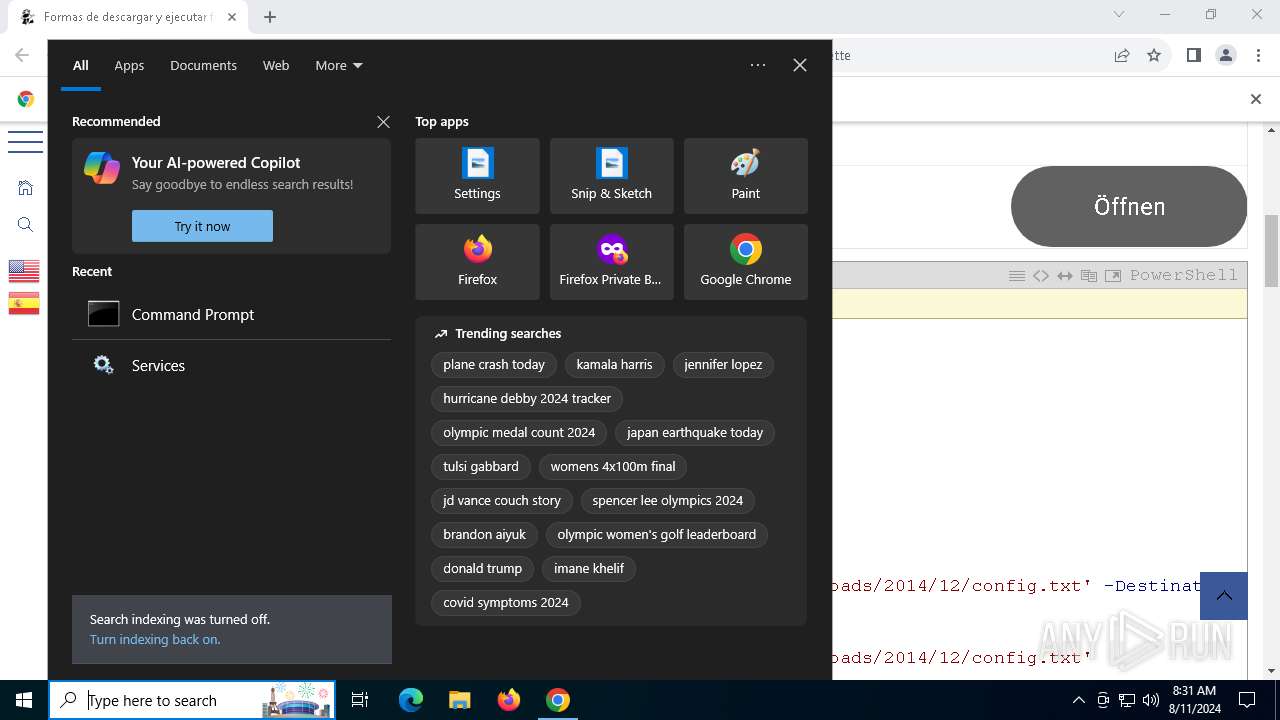Image resolution: width=1280 pixels, height=720 pixels.
Task: Click Turn indexing back on link
Action: [155, 639]
